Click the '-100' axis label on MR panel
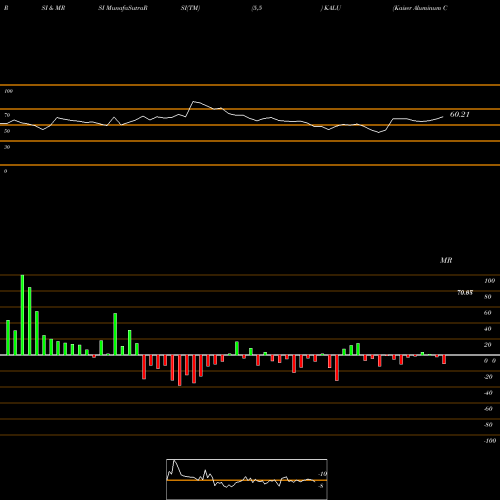This screenshot has width=500, height=500. pos(490,441)
